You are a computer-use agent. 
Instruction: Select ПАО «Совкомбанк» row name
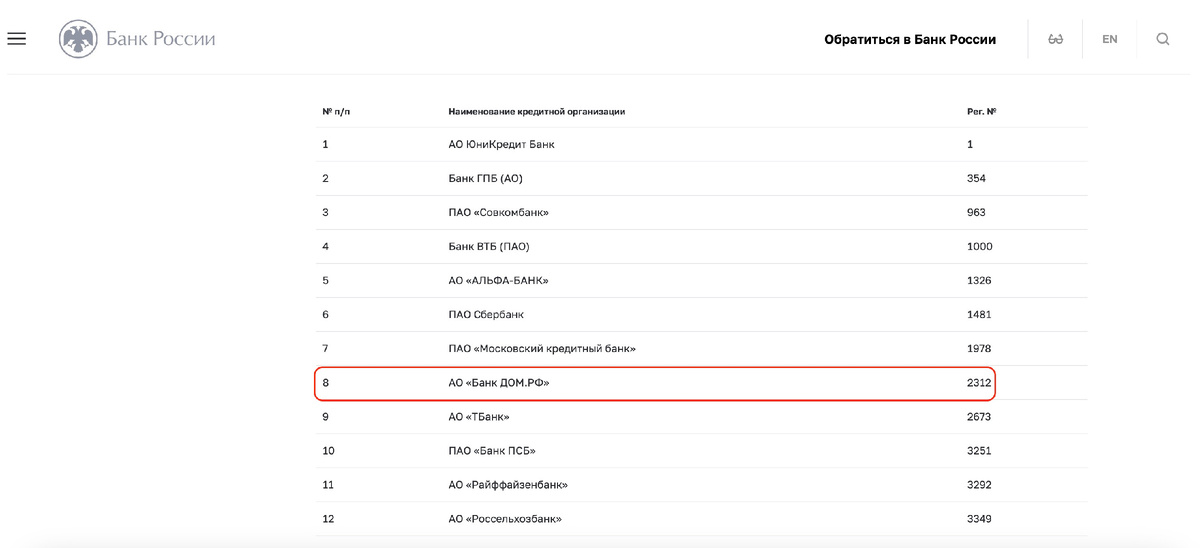pyautogui.click(x=498, y=213)
